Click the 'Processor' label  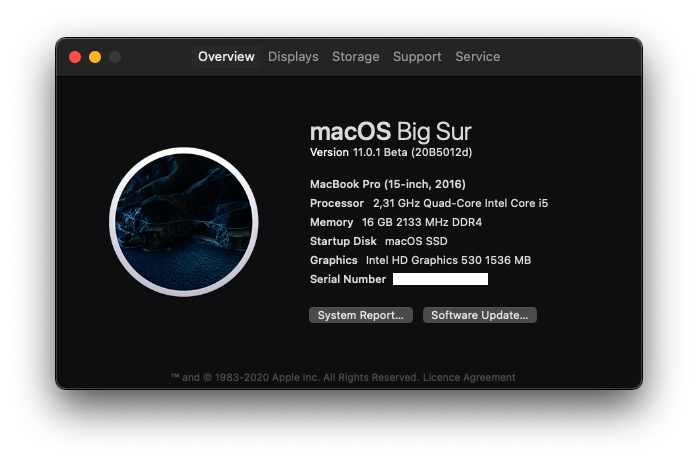tap(337, 203)
